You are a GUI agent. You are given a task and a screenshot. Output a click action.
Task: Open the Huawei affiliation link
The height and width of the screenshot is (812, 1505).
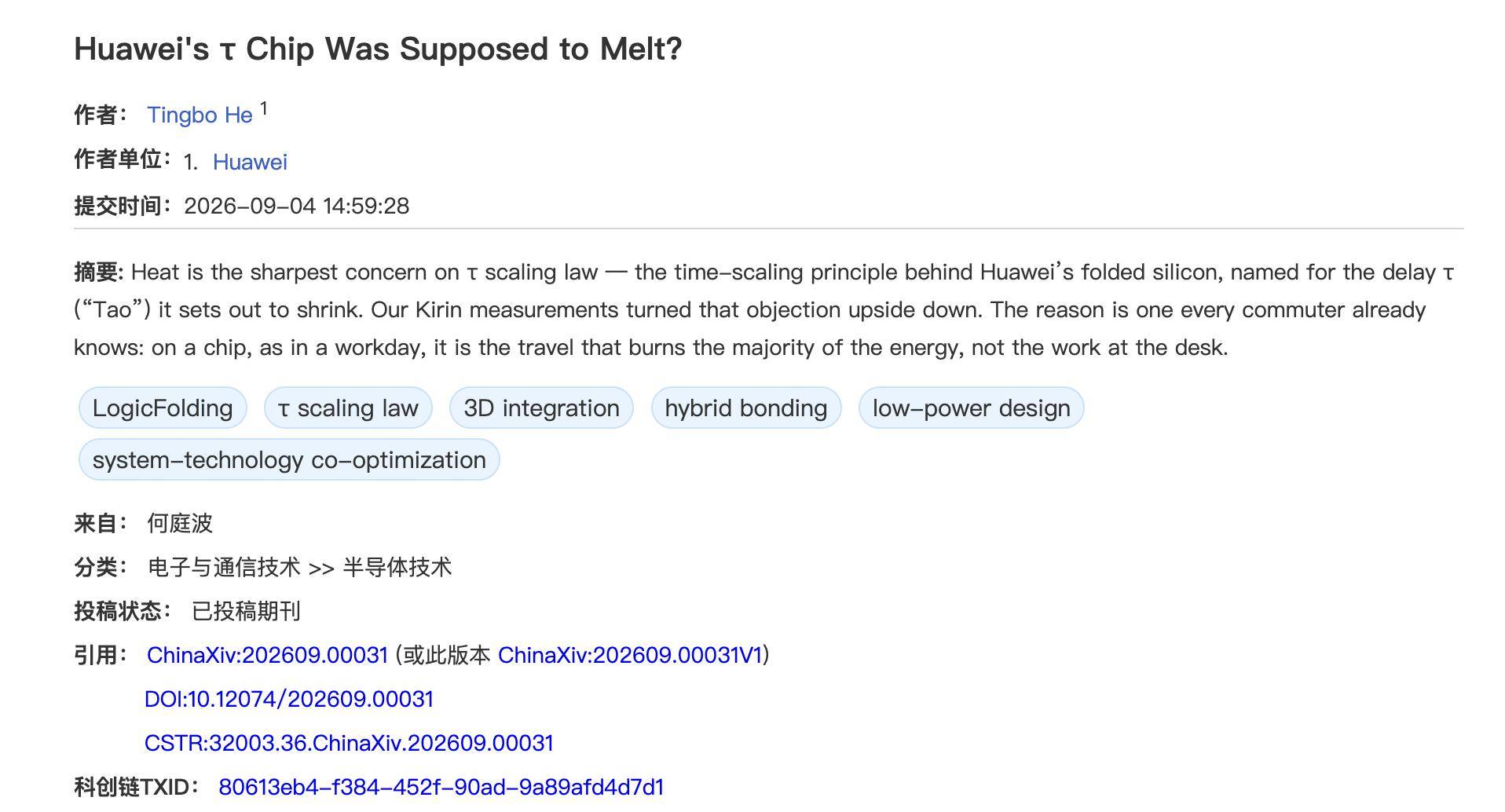point(250,162)
